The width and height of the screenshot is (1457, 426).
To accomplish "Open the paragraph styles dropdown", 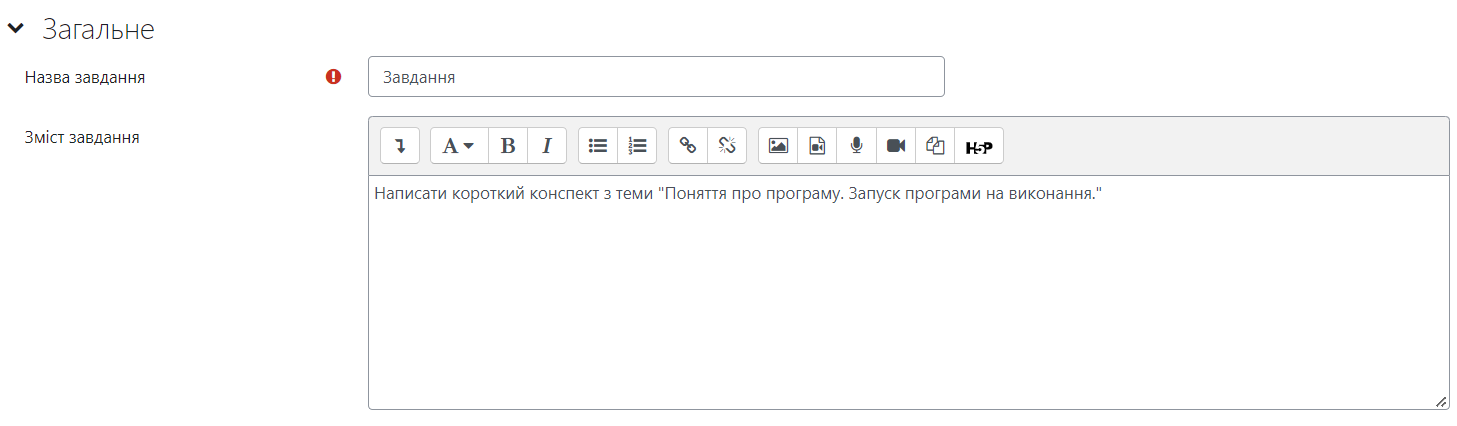I will pos(459,146).
